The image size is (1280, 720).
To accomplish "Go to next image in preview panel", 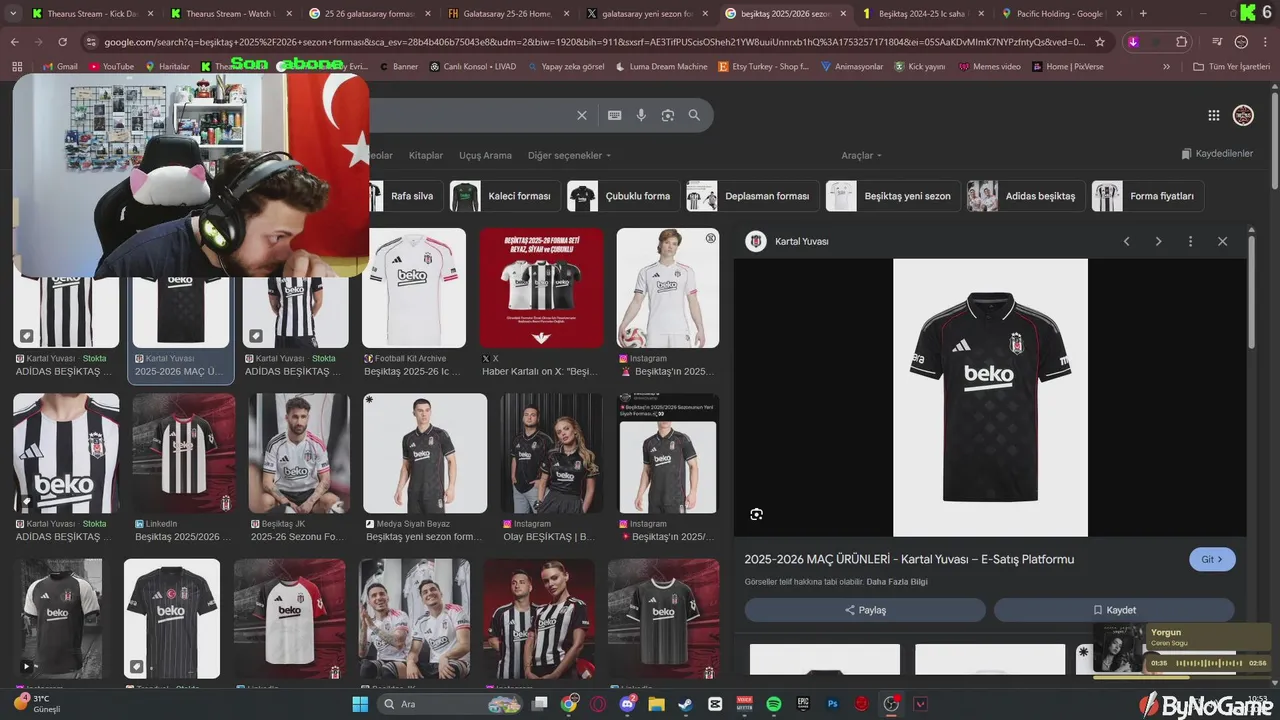I will click(x=1158, y=241).
